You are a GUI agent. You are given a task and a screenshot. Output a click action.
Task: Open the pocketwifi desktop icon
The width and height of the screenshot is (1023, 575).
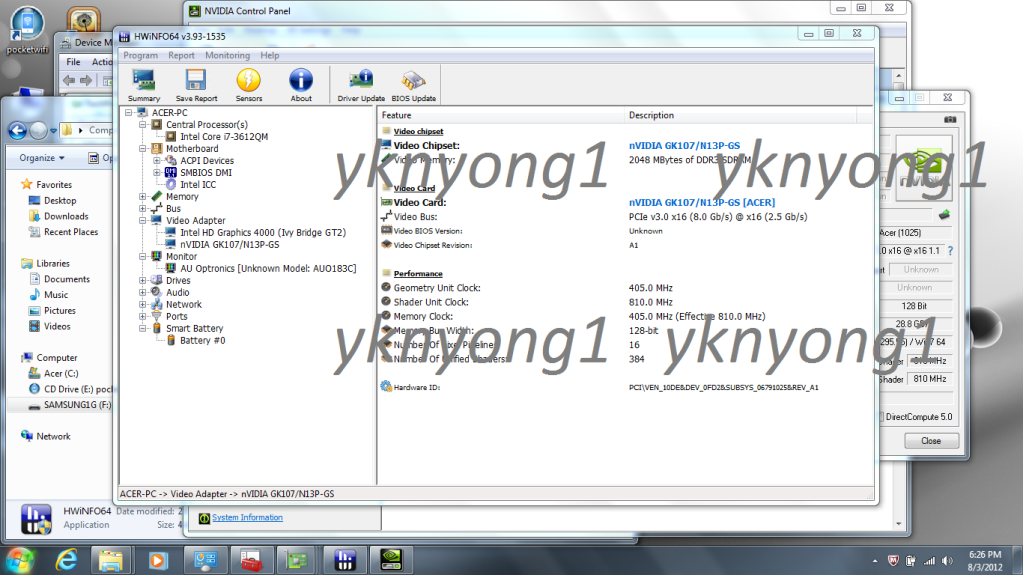coord(27,31)
